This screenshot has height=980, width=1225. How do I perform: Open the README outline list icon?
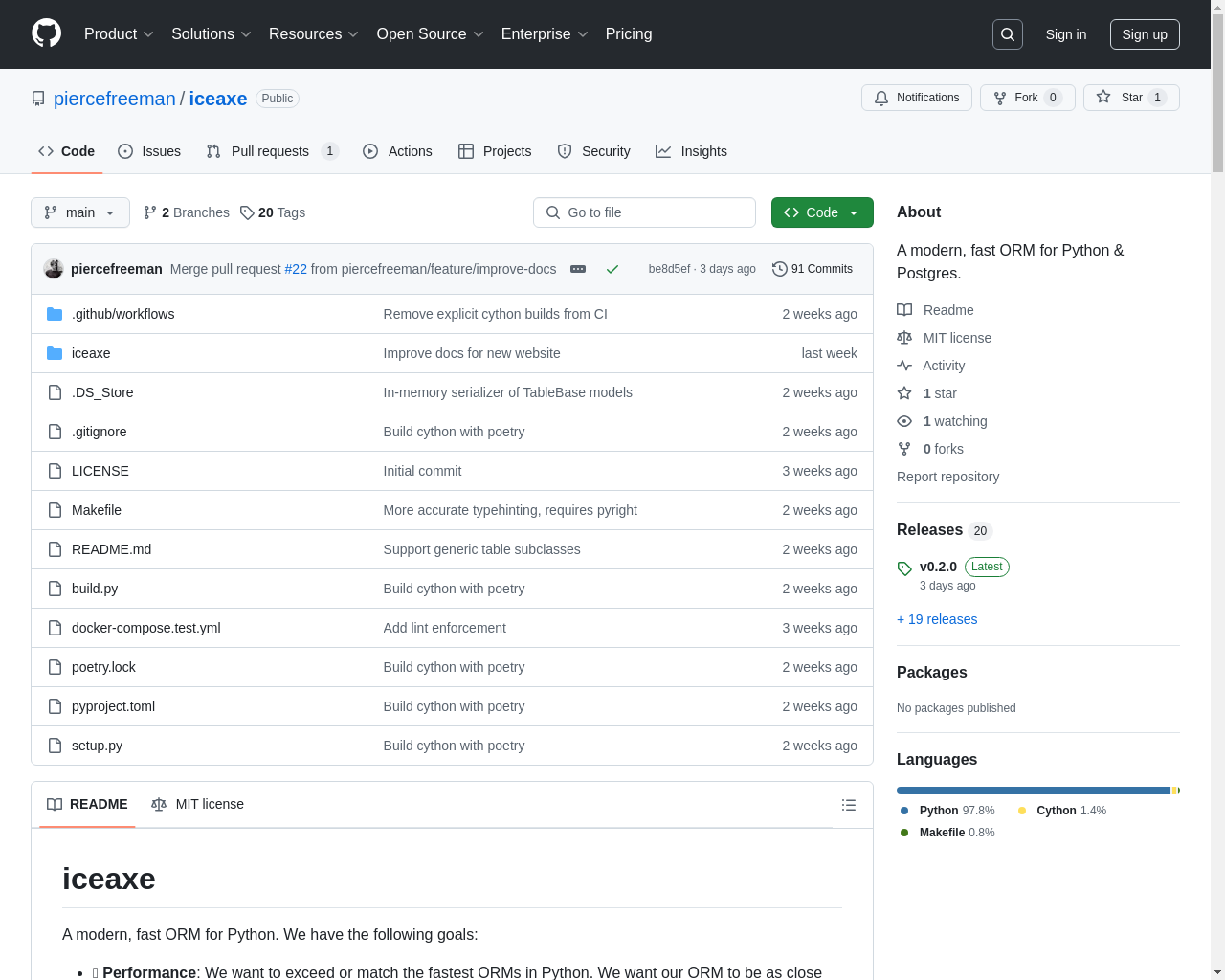pos(849,805)
